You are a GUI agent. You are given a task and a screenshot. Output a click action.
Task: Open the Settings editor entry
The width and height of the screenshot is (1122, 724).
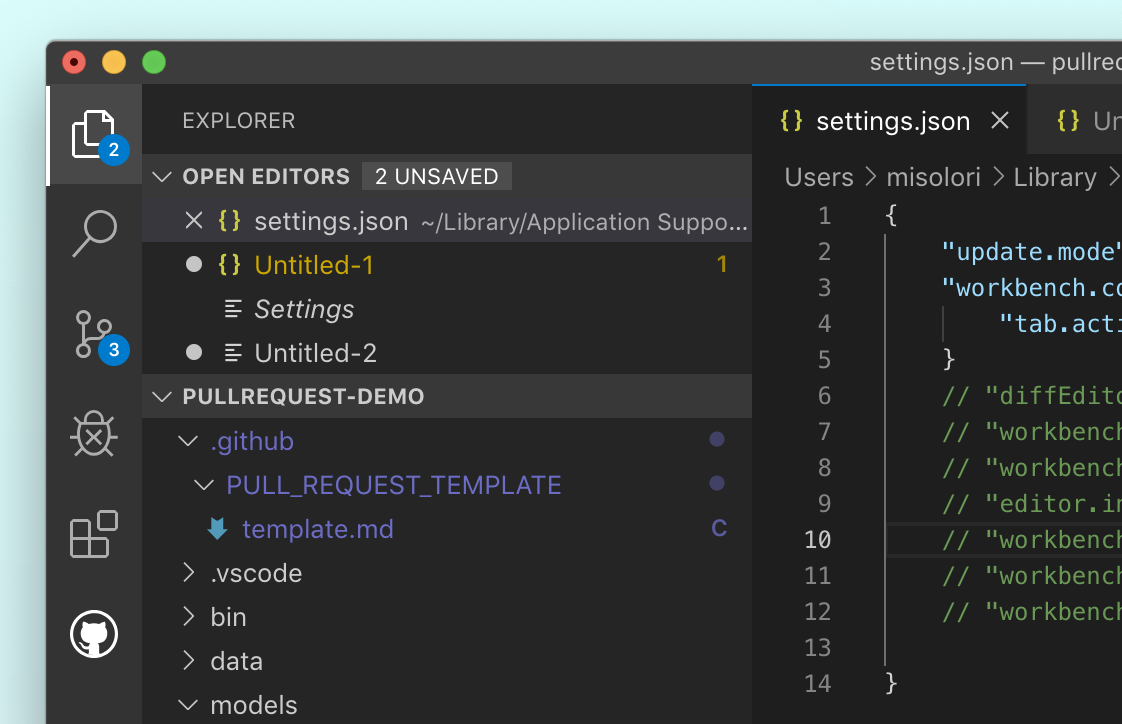click(447, 309)
